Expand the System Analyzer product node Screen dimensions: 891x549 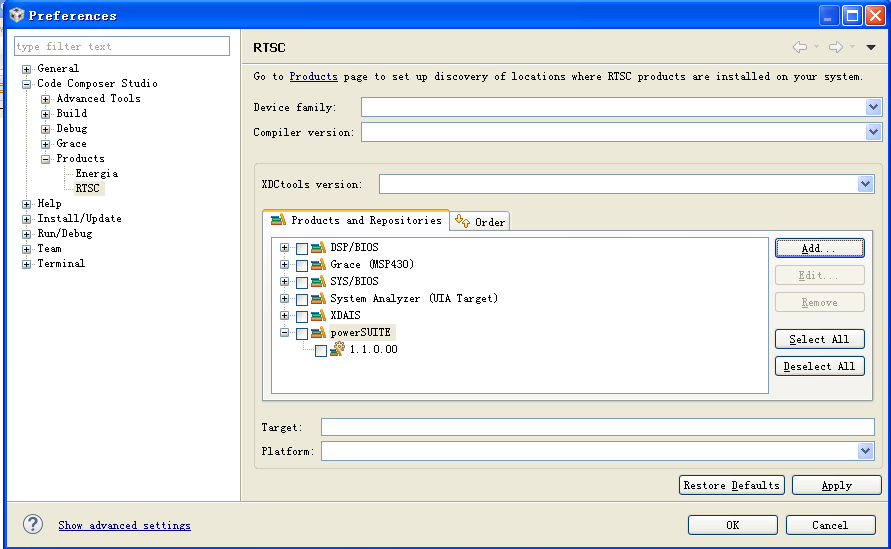coord(285,299)
